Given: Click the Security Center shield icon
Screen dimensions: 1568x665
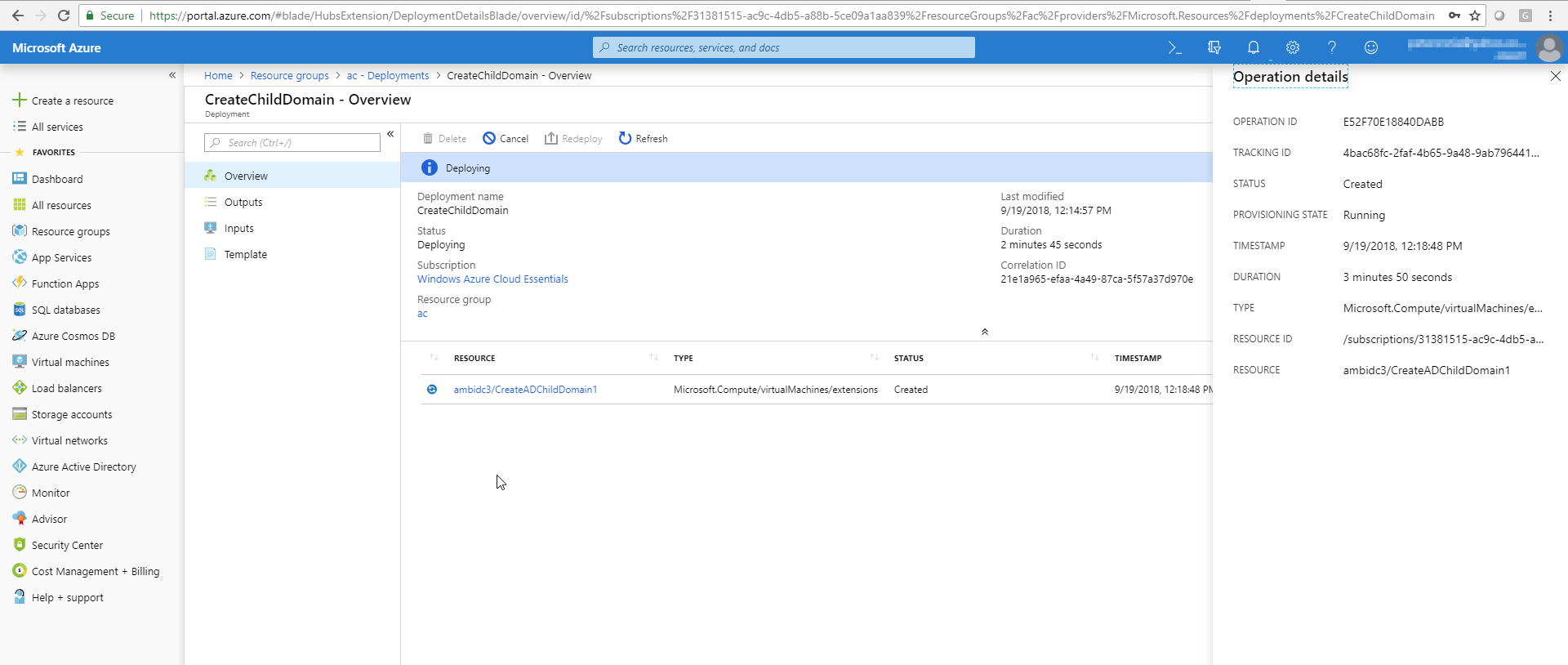Looking at the screenshot, I should 20,544.
